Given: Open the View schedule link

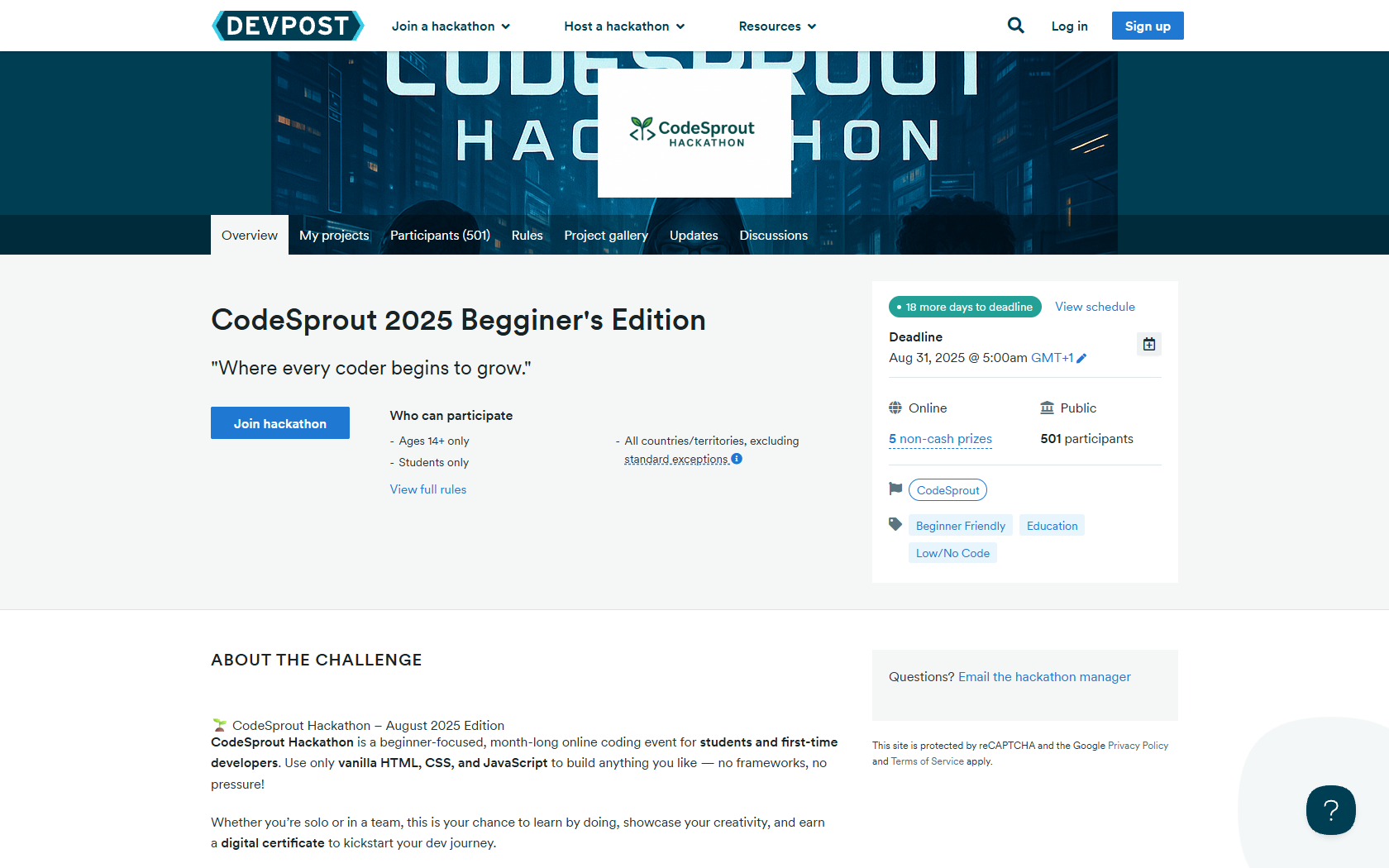Looking at the screenshot, I should [1095, 307].
